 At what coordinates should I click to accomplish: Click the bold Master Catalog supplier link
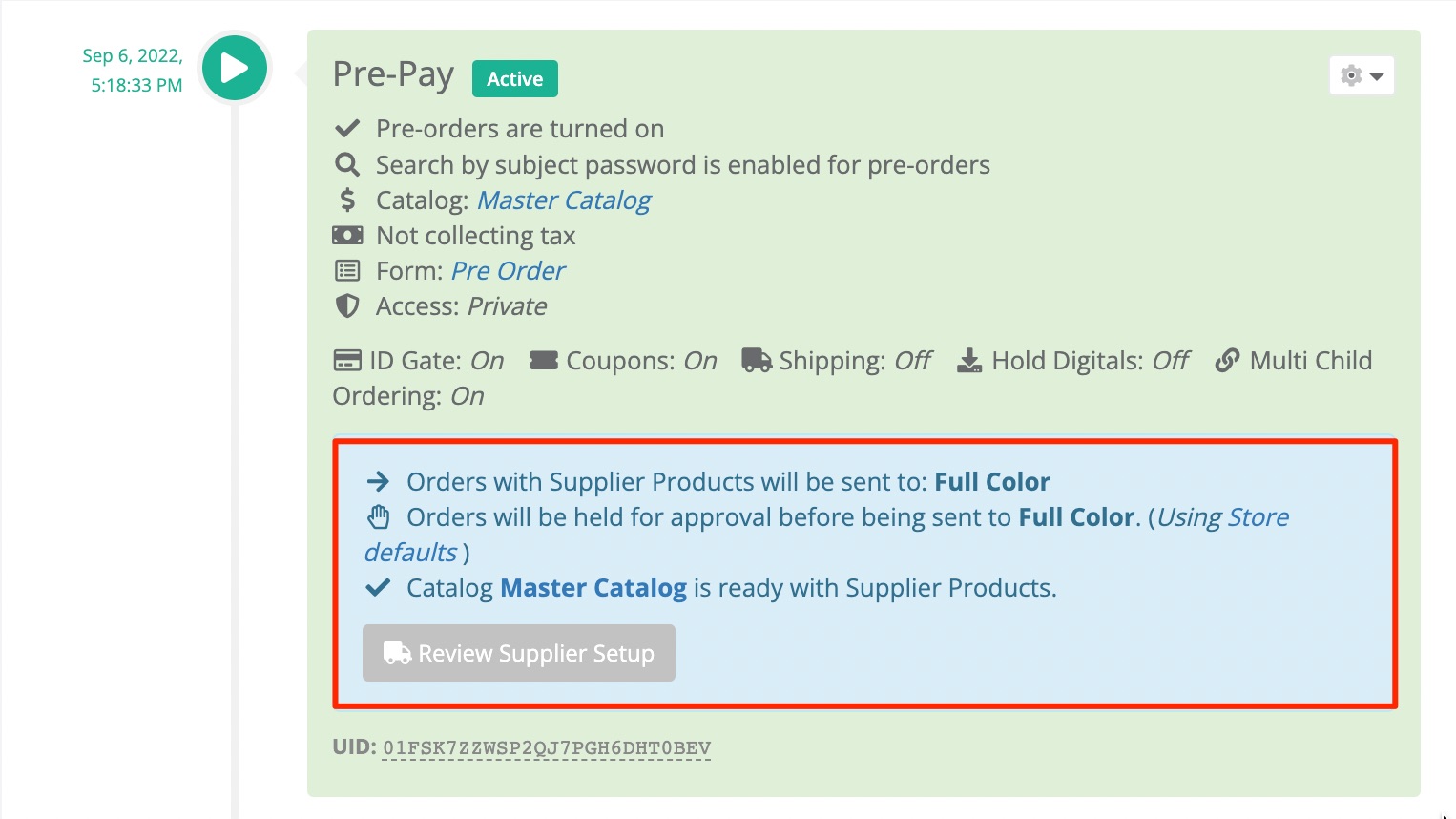click(593, 588)
